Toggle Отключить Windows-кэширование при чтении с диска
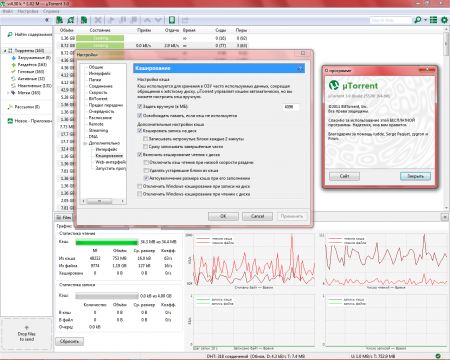Viewport: 450px width, 360px height. [140, 194]
